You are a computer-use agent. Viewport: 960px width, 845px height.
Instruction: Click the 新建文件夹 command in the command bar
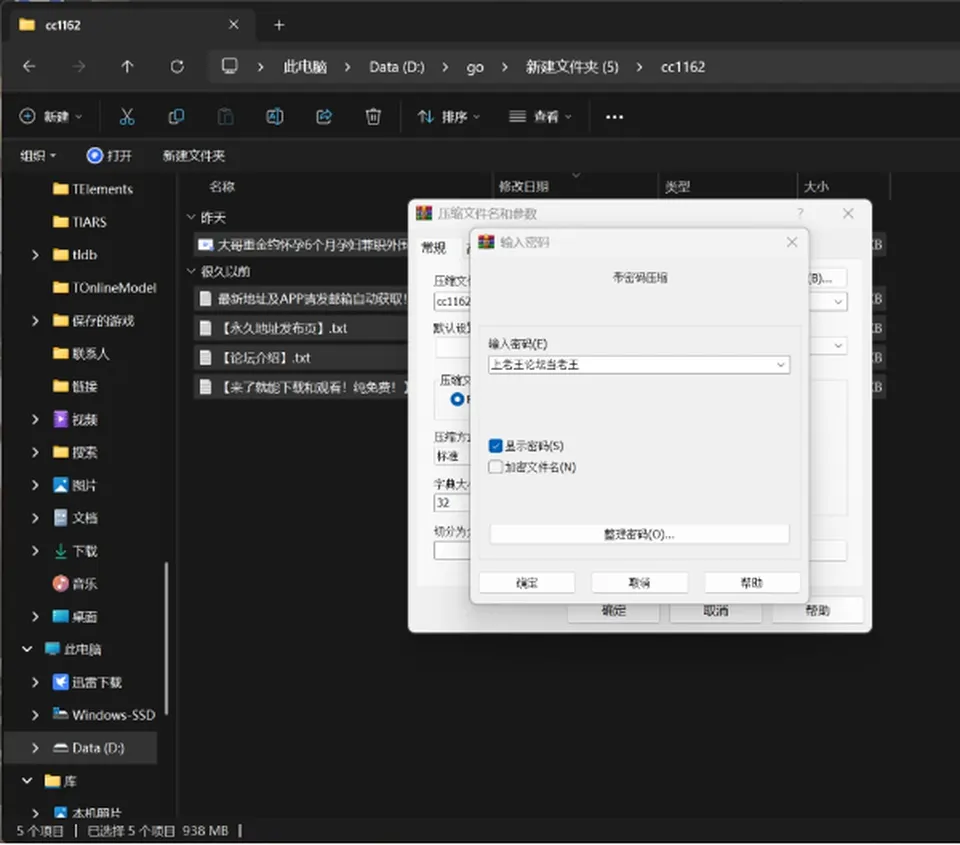193,156
